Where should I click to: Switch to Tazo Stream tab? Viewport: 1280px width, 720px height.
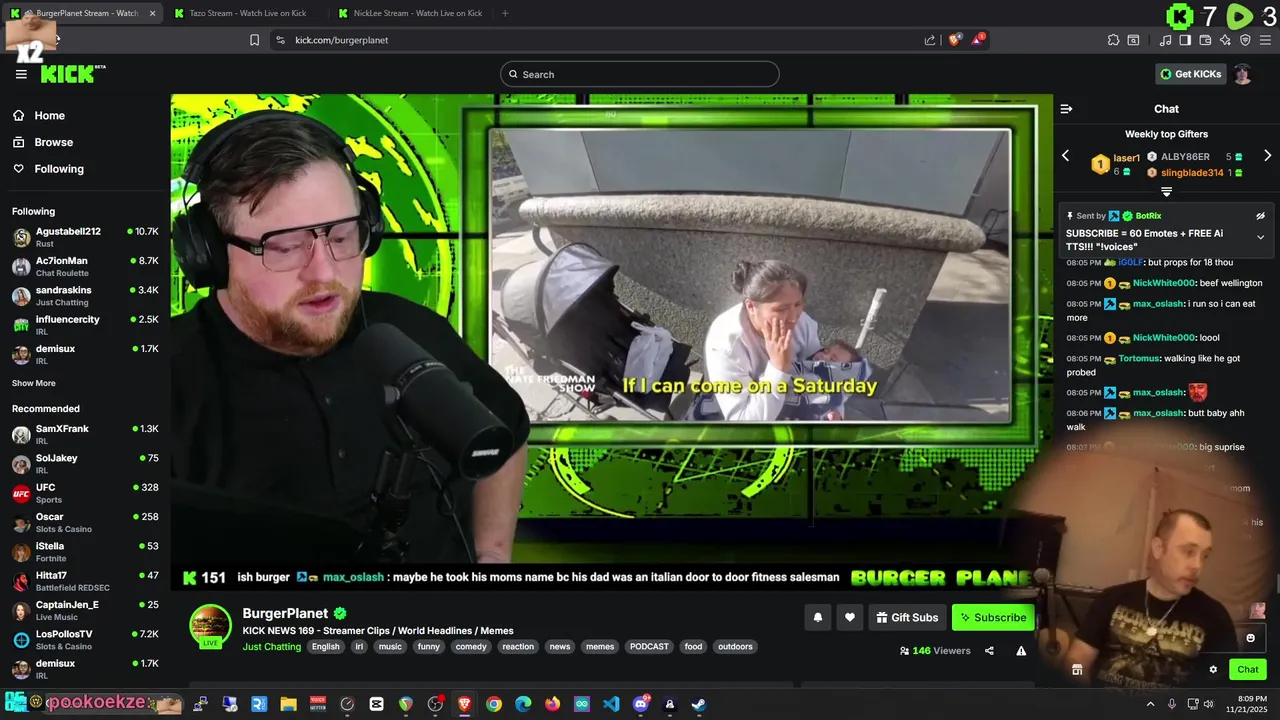click(247, 13)
